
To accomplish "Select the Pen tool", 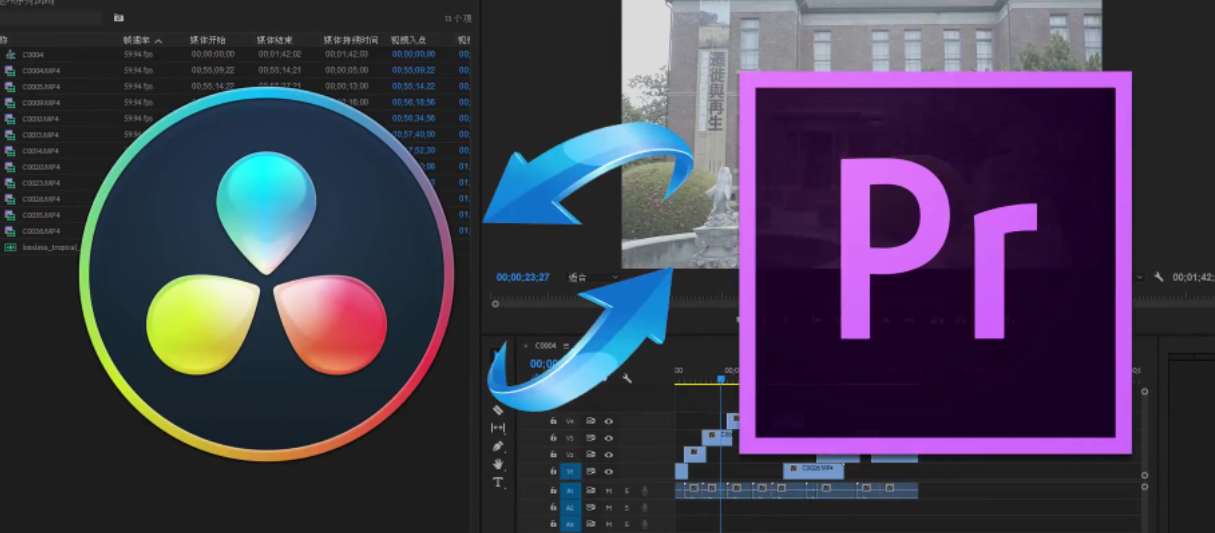I will tap(498, 446).
